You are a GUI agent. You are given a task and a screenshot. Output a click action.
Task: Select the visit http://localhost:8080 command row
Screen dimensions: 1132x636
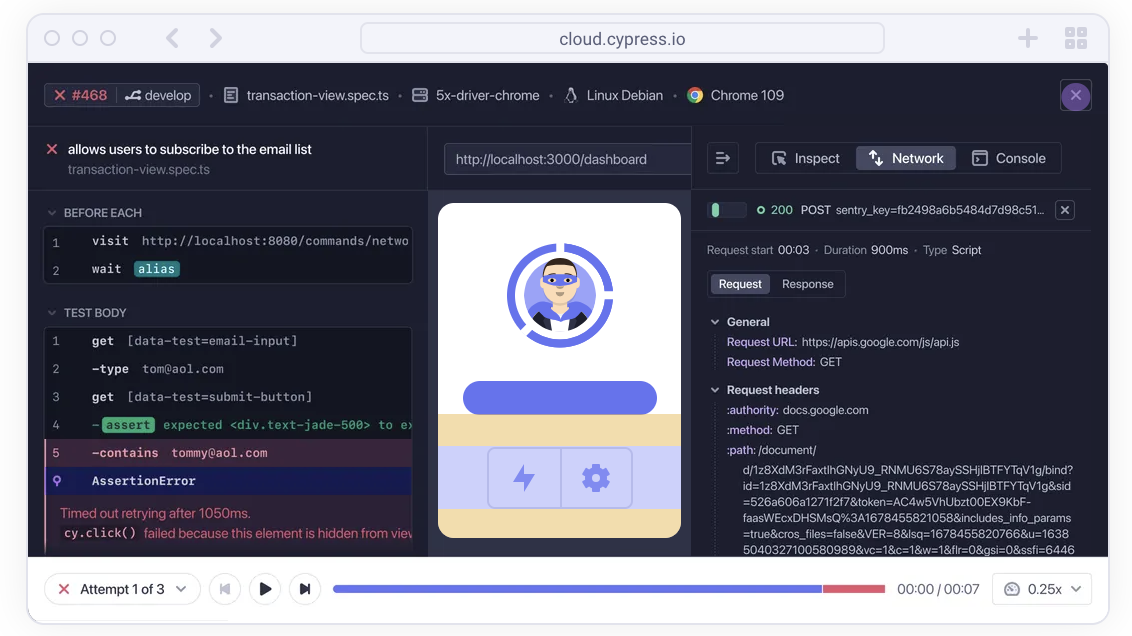tap(228, 241)
